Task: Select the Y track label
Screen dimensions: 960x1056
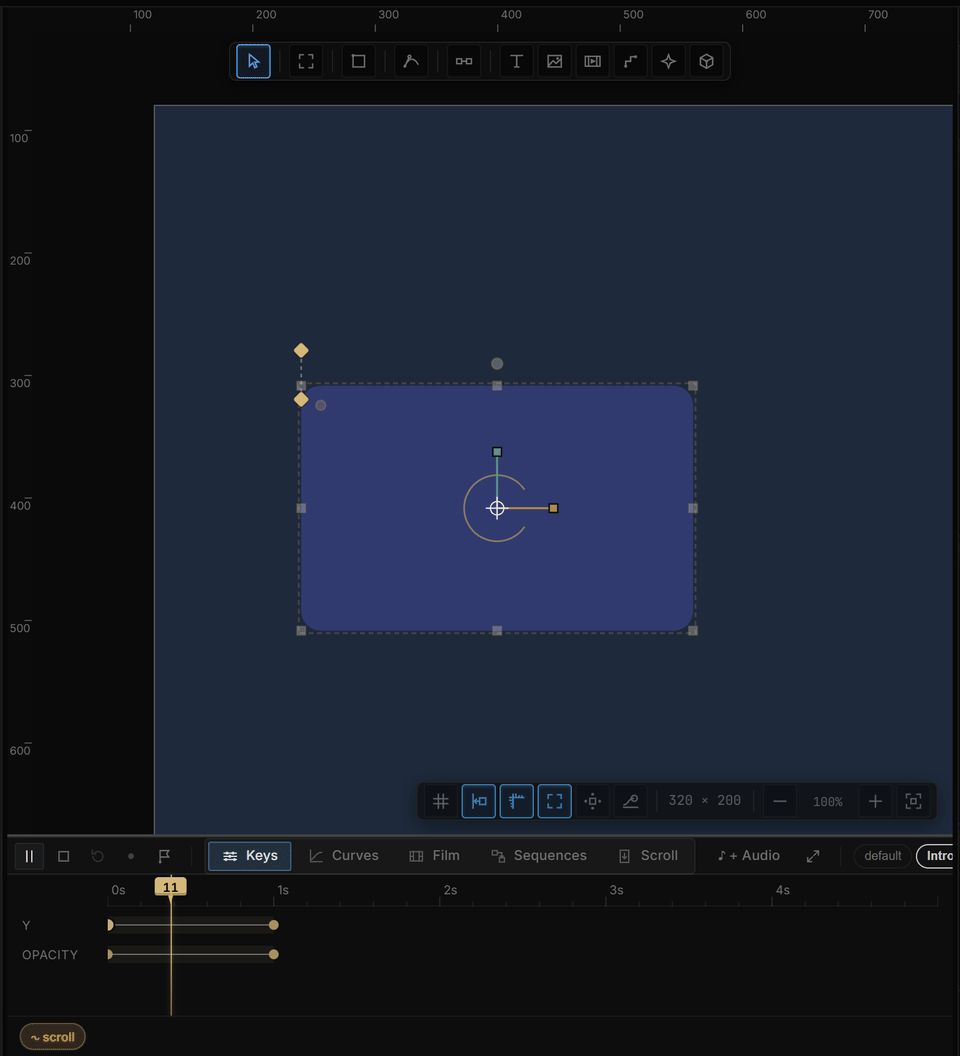Action: (26, 925)
